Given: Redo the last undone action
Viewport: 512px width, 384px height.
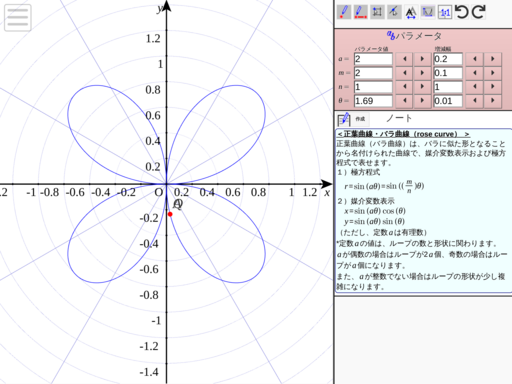Looking at the screenshot, I should pyautogui.click(x=479, y=12).
